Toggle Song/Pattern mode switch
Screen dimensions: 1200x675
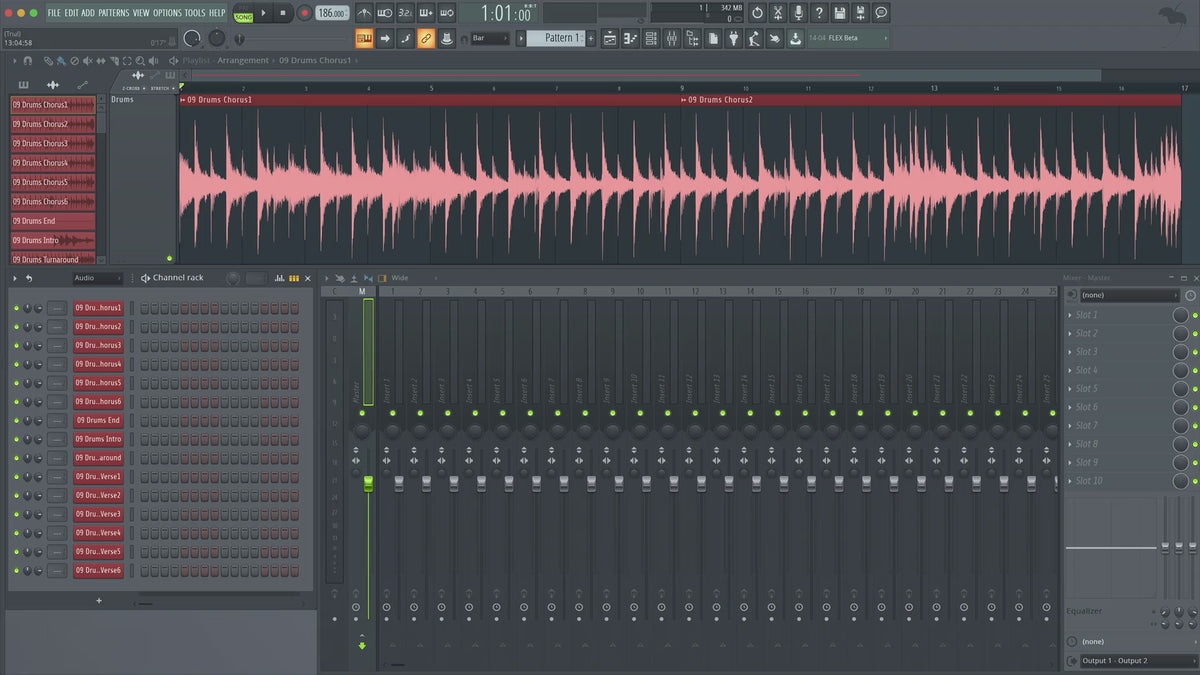pos(243,13)
